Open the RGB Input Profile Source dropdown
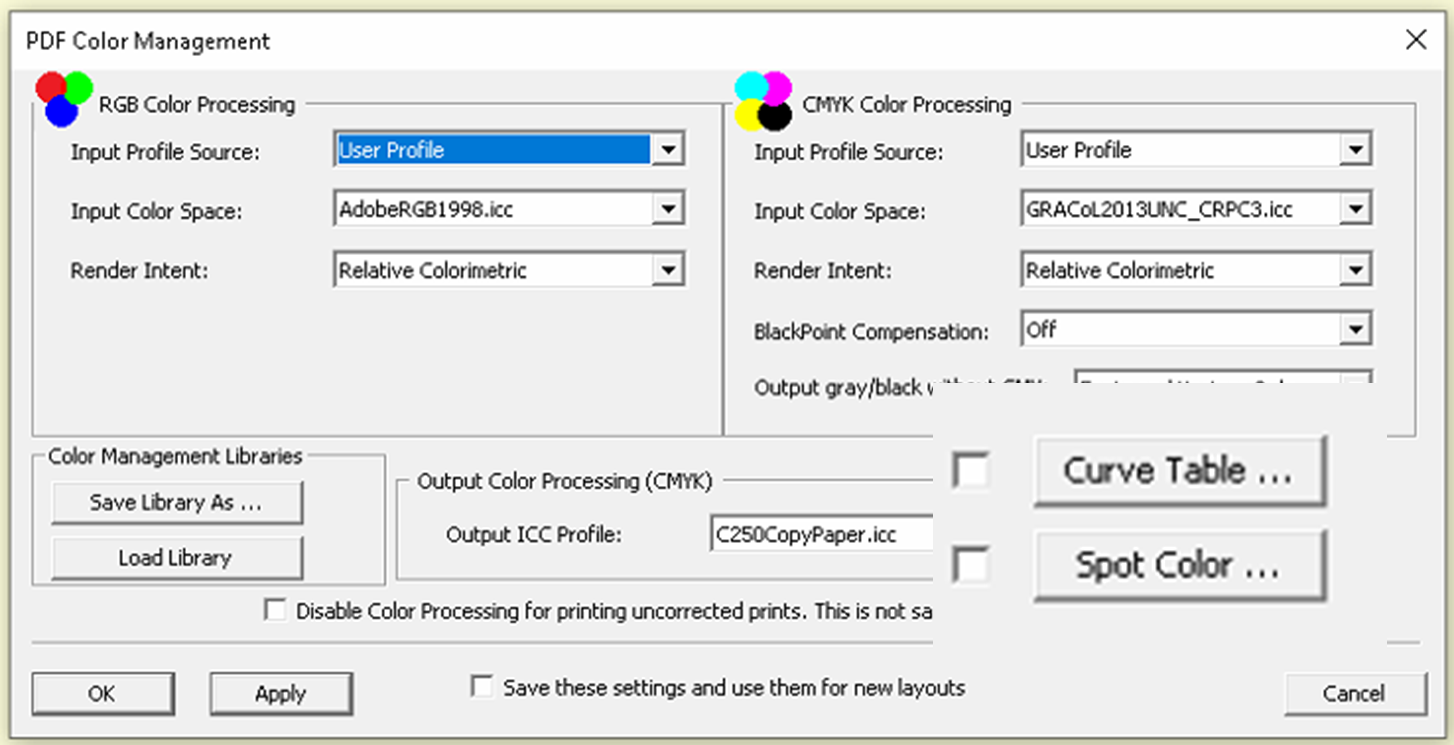 point(670,148)
